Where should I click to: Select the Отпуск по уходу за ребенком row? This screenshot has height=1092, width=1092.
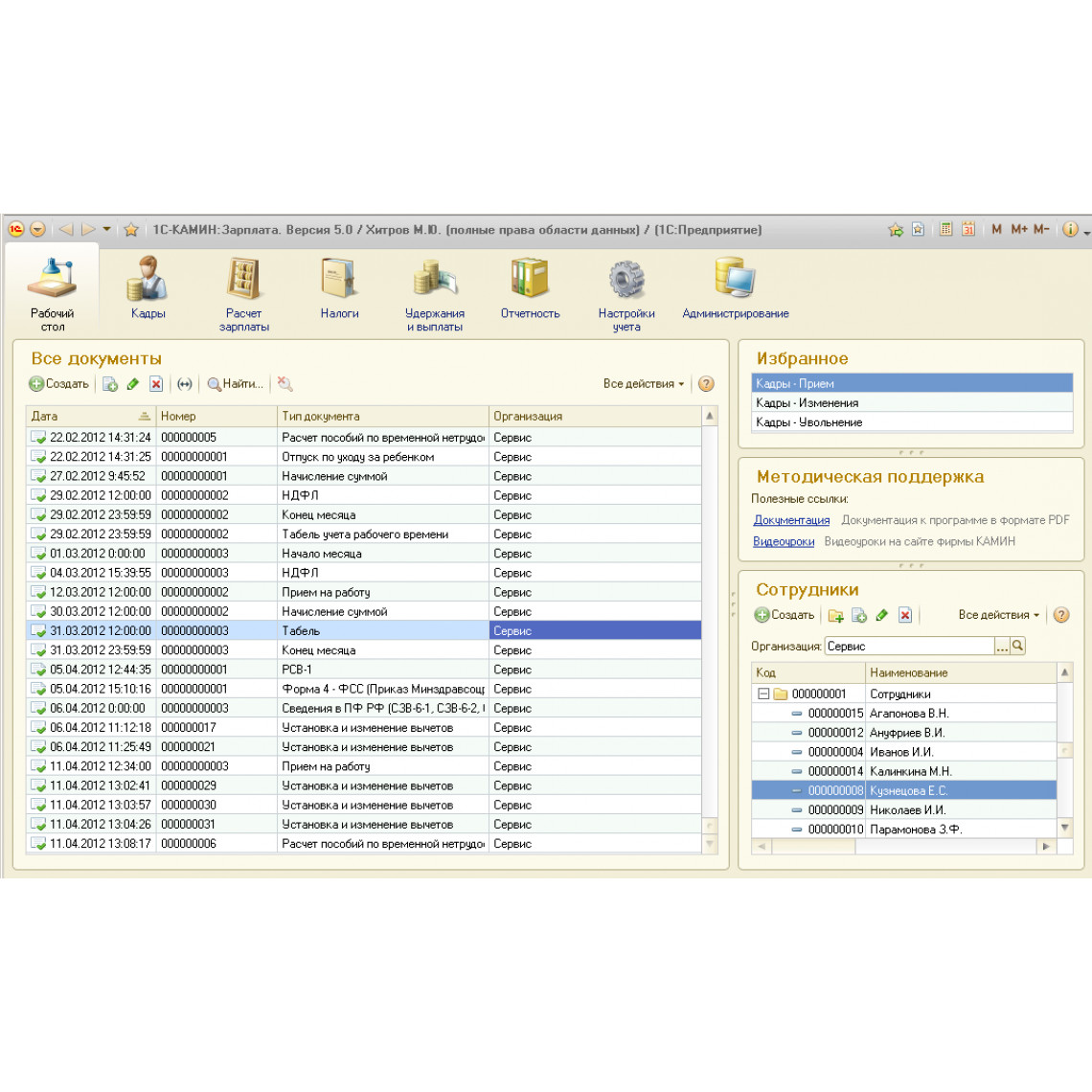(x=364, y=457)
